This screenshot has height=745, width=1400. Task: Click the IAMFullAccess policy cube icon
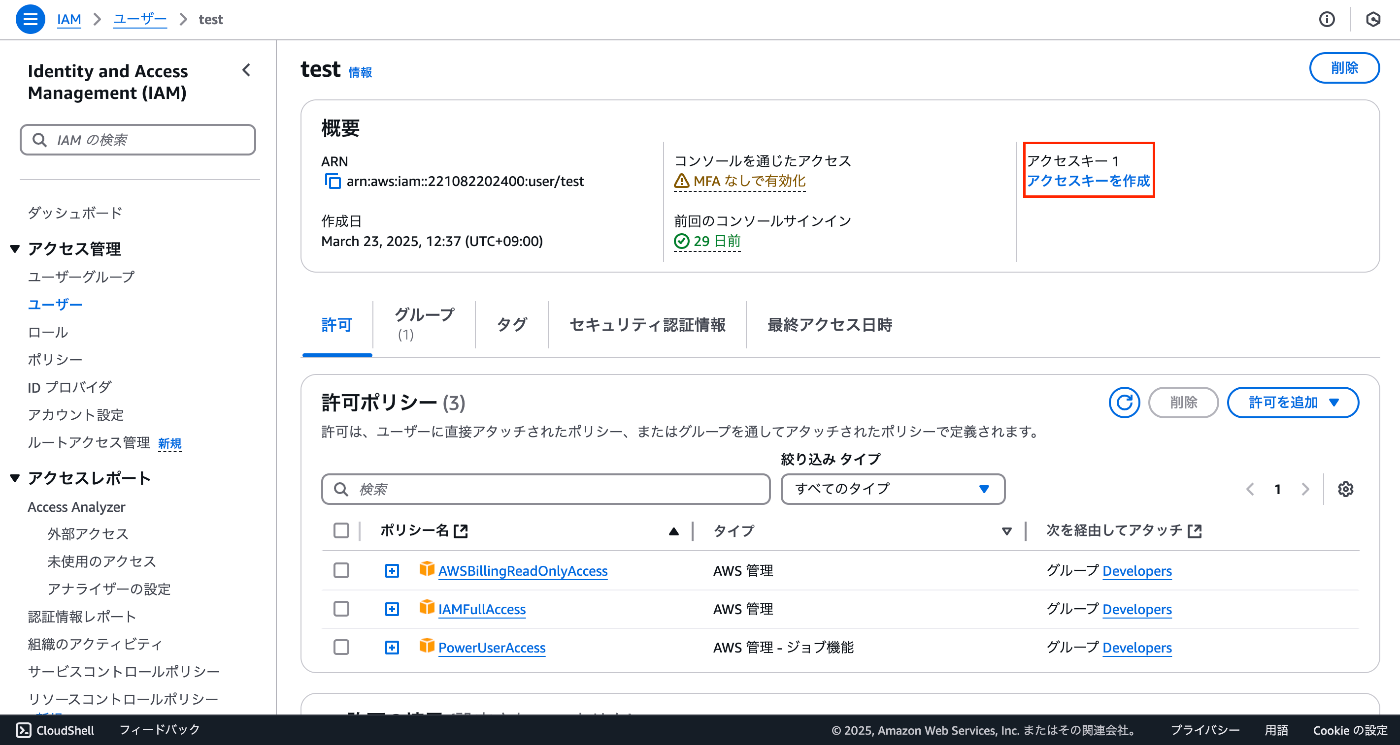click(x=427, y=608)
